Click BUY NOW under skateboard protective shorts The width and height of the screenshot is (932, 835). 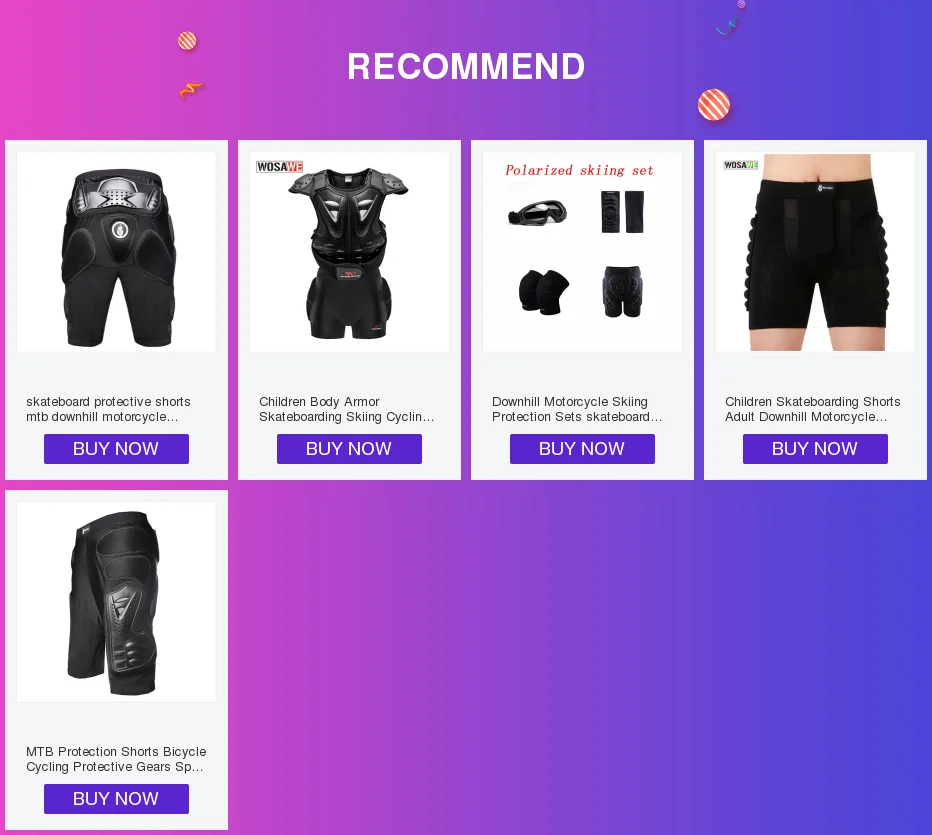[116, 449]
